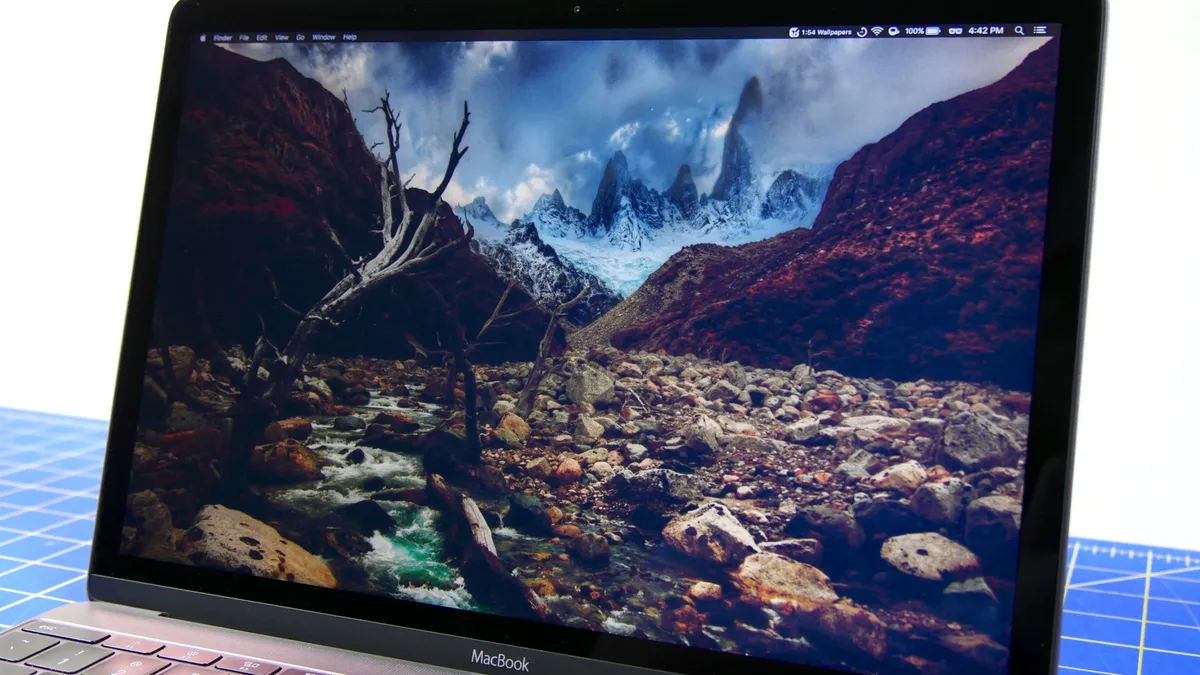Open the Wallpapers menu bar app
The height and width of the screenshot is (675, 1200).
(793, 31)
